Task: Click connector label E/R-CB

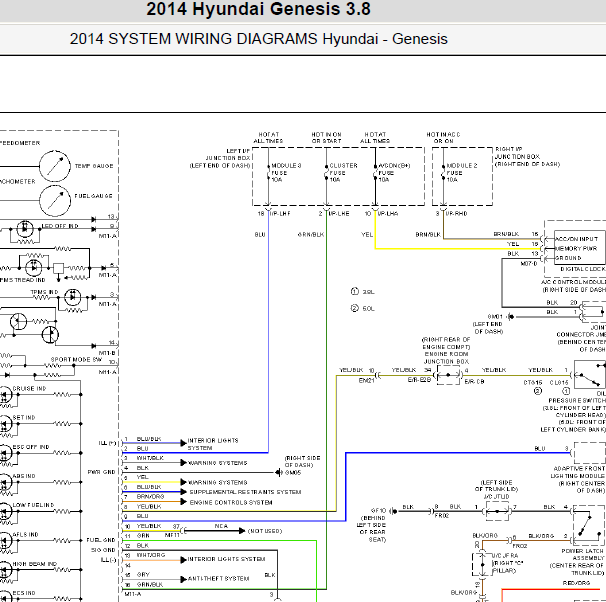Action: pyautogui.click(x=474, y=382)
